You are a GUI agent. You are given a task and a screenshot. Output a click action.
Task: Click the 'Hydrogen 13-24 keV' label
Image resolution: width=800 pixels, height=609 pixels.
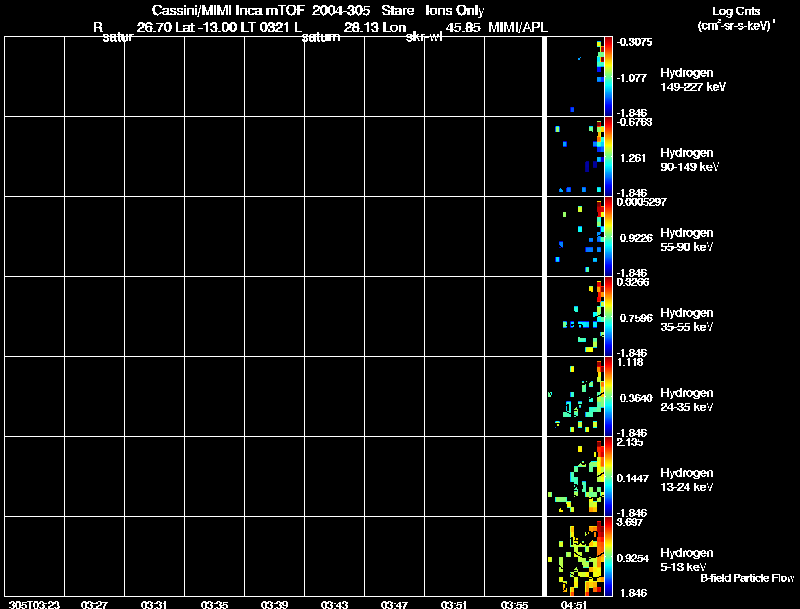(x=687, y=480)
